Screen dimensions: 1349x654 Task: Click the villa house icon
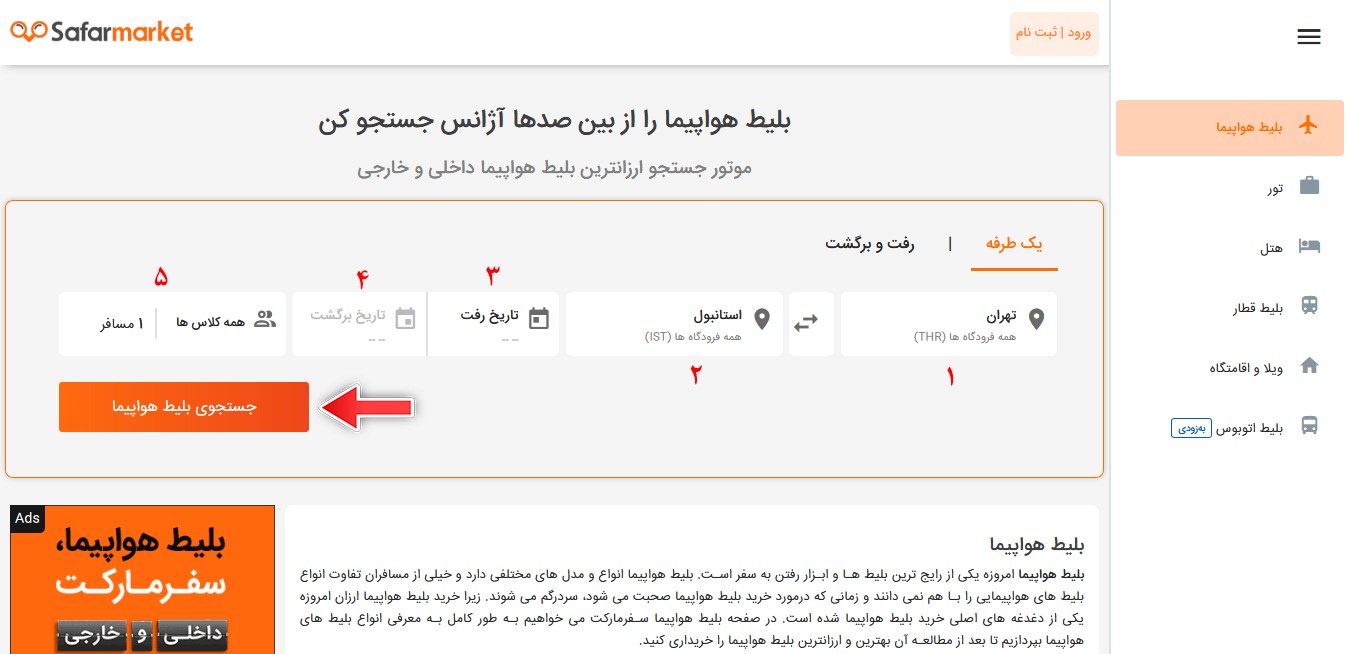1309,366
